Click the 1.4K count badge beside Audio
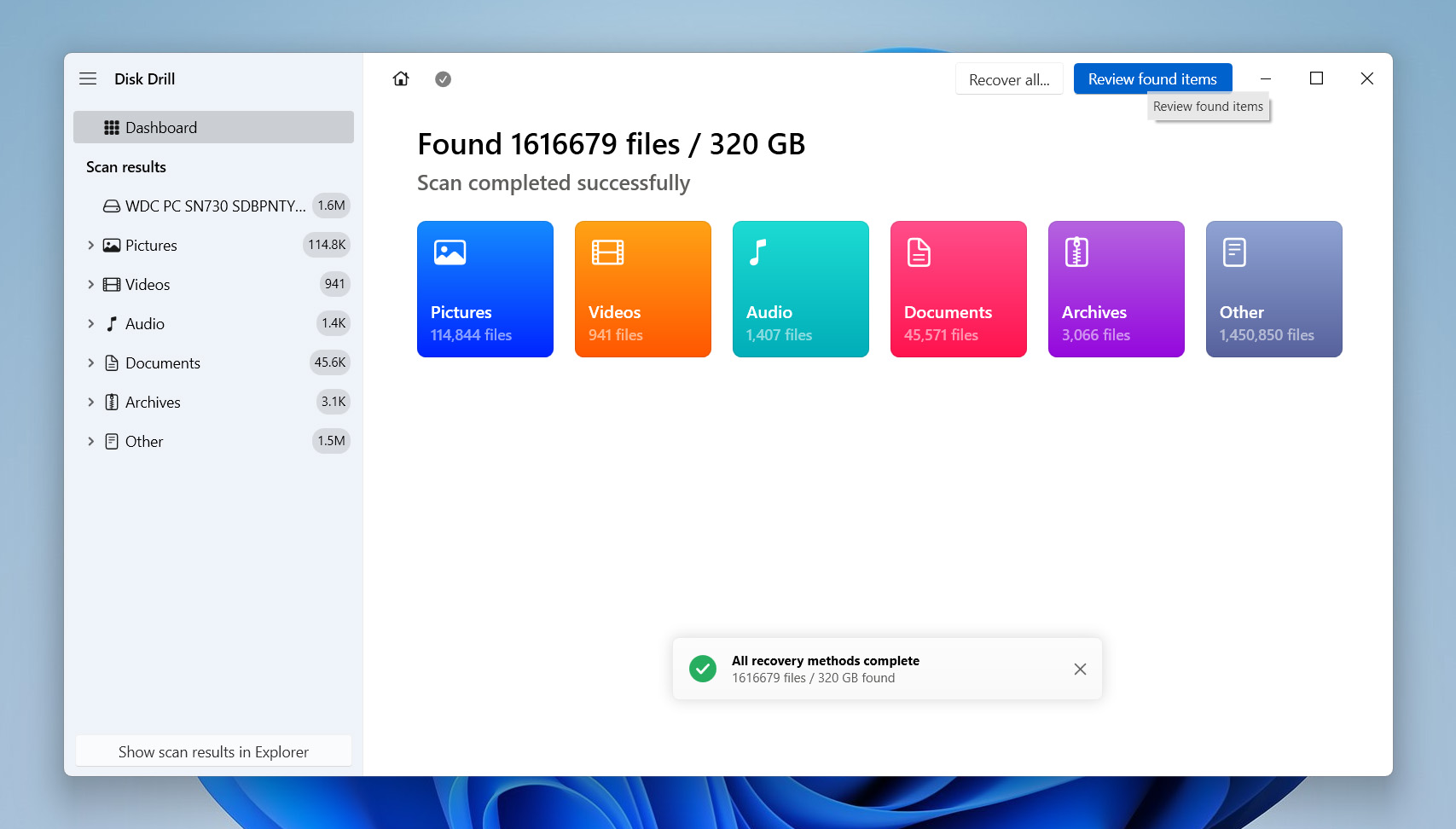This screenshot has width=1456, height=829. tap(334, 323)
